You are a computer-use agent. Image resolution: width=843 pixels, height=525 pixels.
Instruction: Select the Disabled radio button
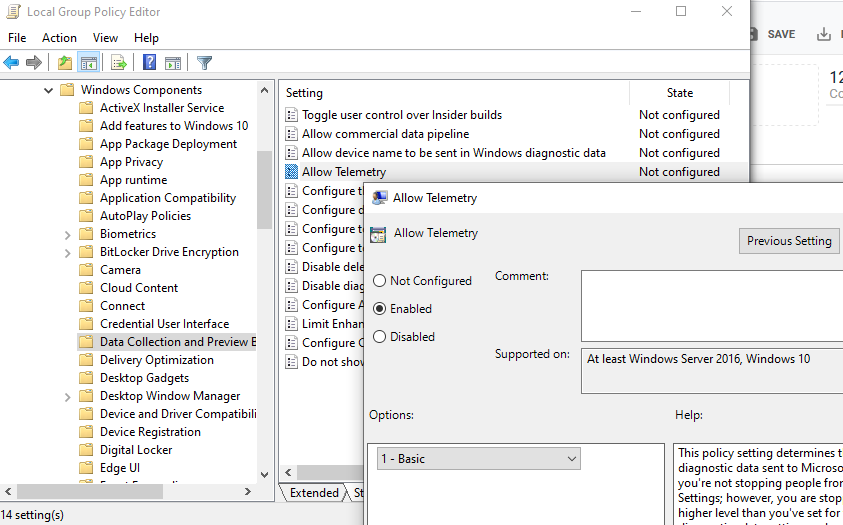point(380,337)
